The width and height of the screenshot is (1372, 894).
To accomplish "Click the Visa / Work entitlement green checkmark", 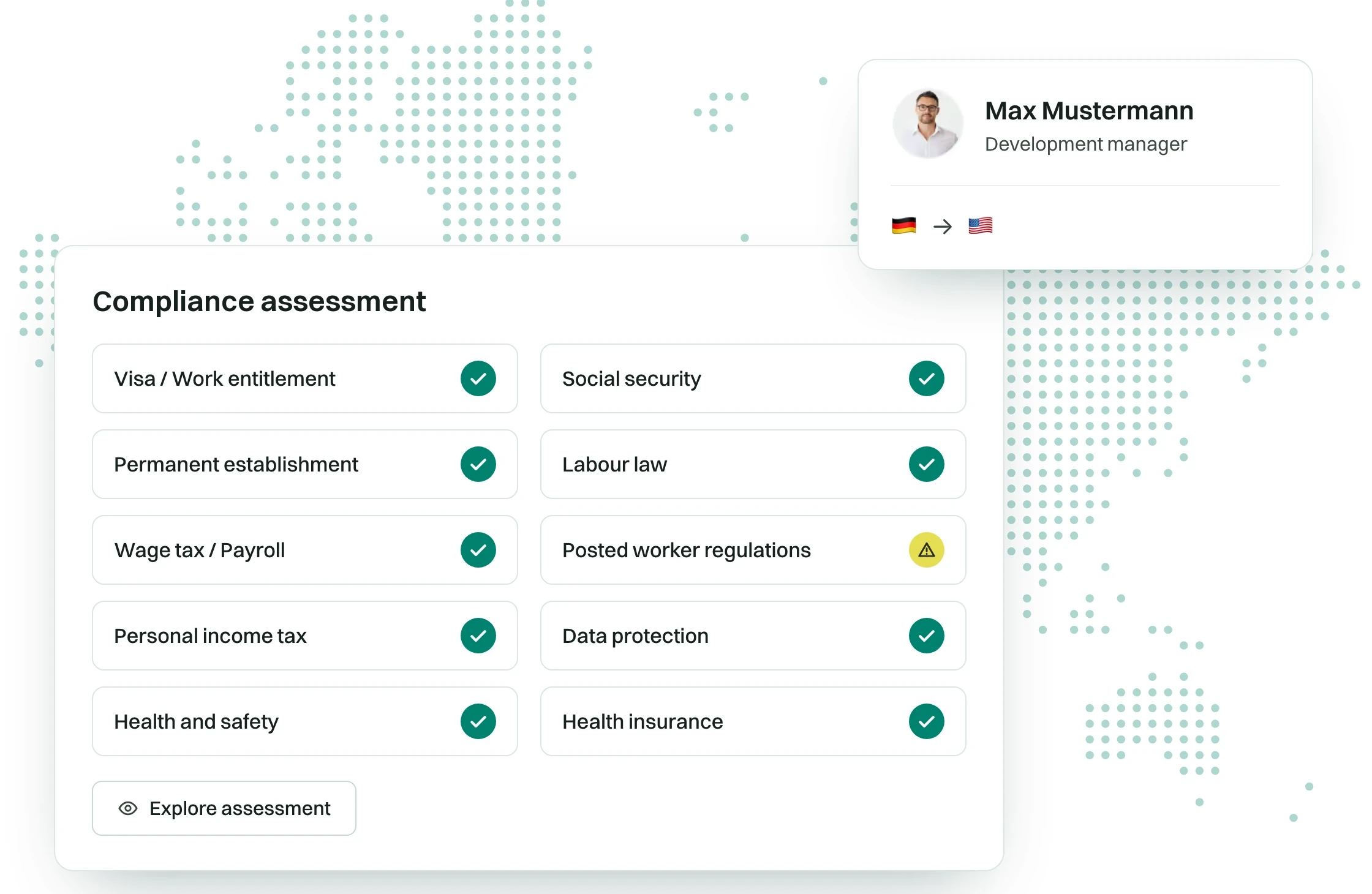I will click(478, 378).
